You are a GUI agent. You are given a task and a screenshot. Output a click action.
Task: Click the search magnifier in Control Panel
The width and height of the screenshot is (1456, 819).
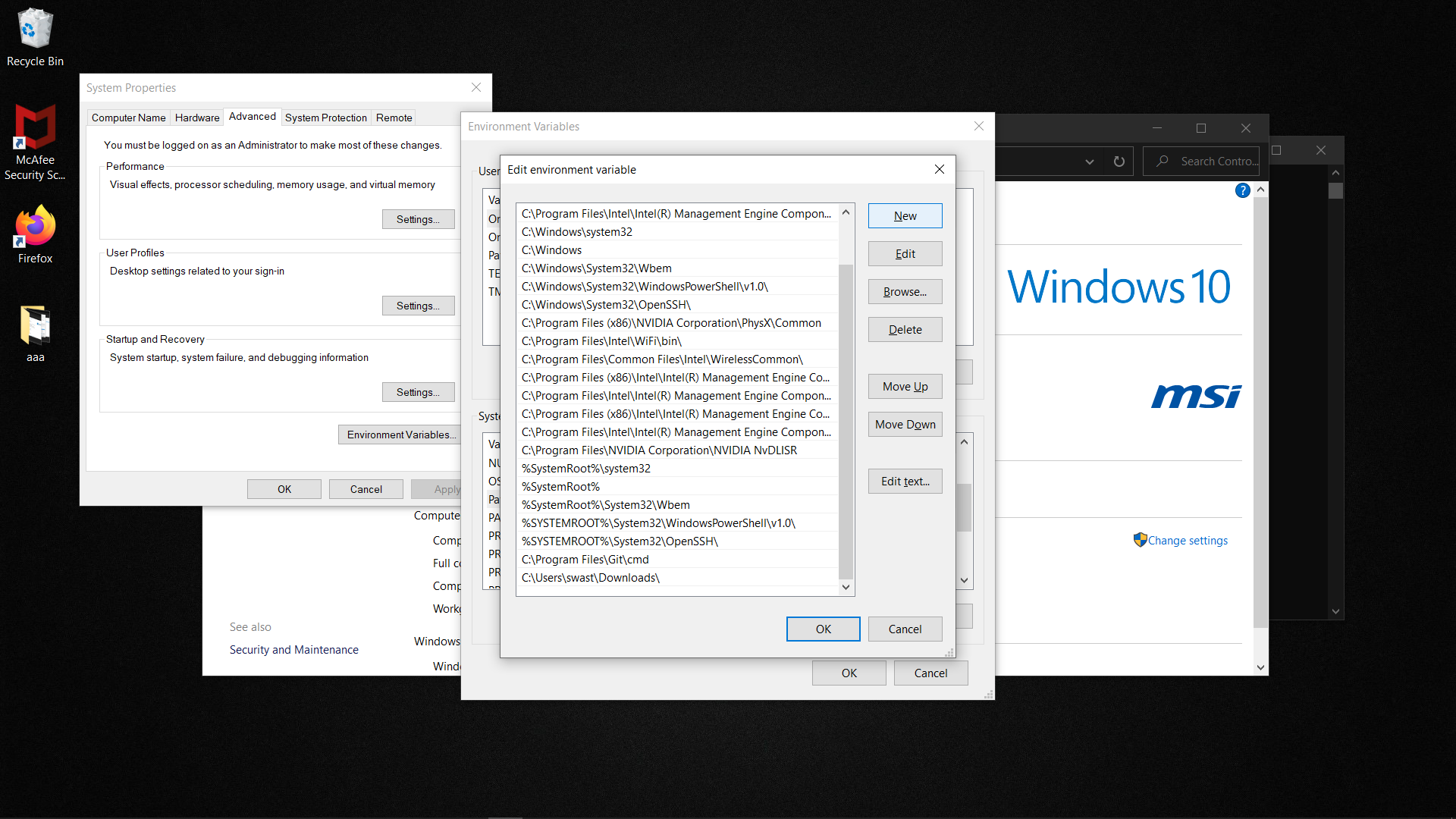pos(1162,162)
